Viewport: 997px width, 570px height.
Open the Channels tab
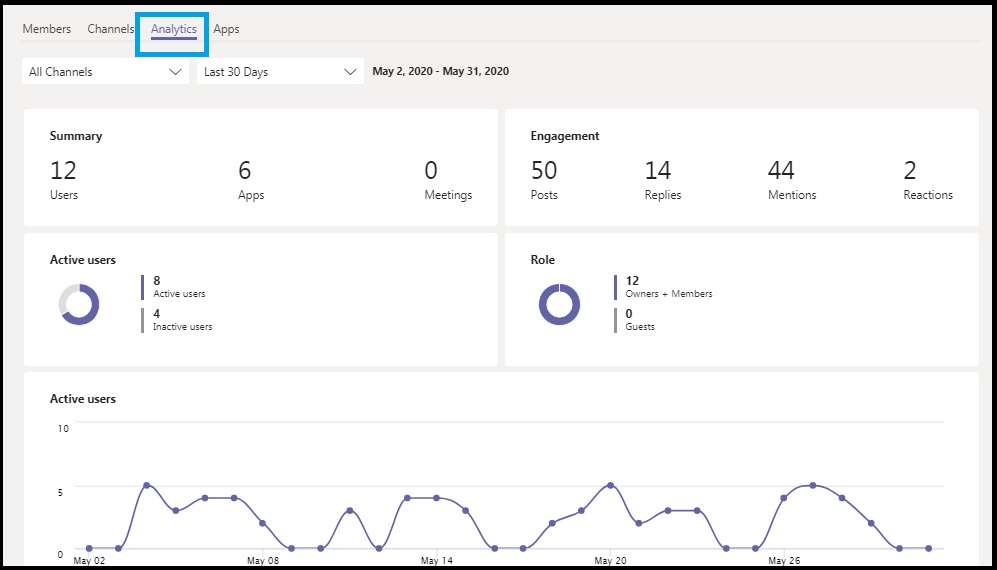(111, 29)
